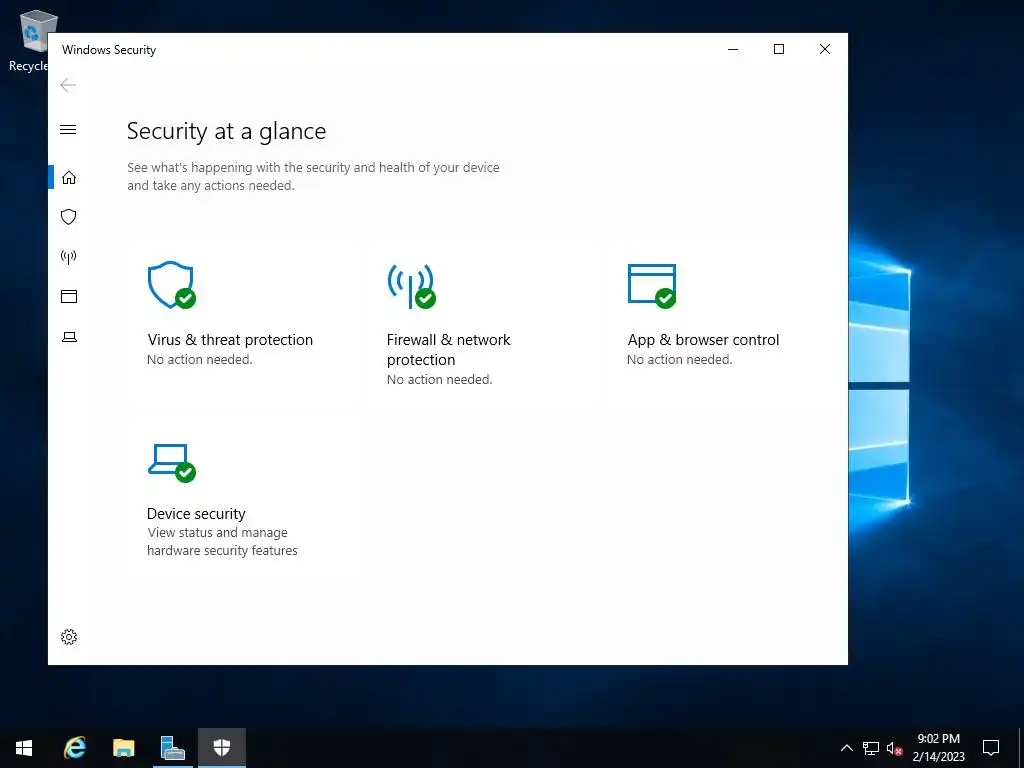The width and height of the screenshot is (1024, 768).
Task: Click the App & browser control window tile icon
Action: pyautogui.click(x=652, y=285)
